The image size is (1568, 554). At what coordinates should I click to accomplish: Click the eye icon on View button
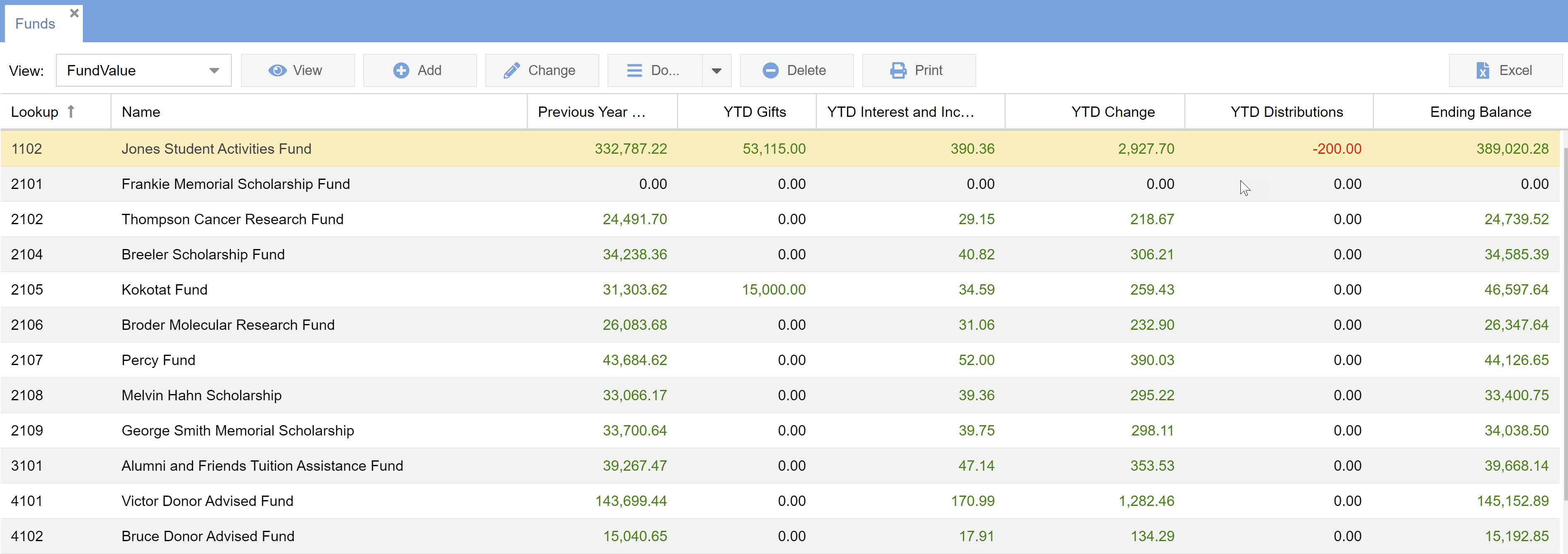(x=277, y=70)
